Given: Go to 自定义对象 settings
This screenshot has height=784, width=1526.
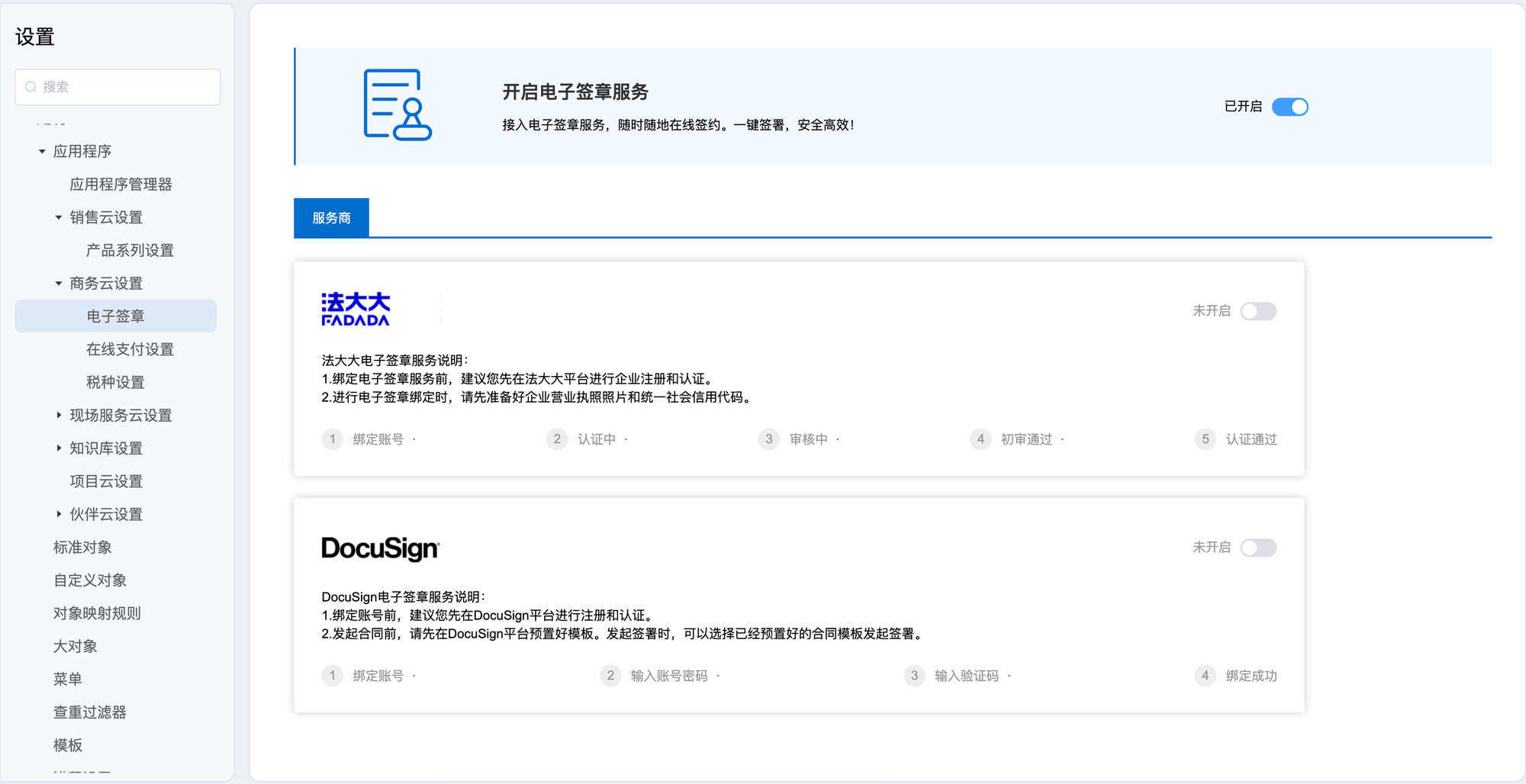Looking at the screenshot, I should (90, 580).
